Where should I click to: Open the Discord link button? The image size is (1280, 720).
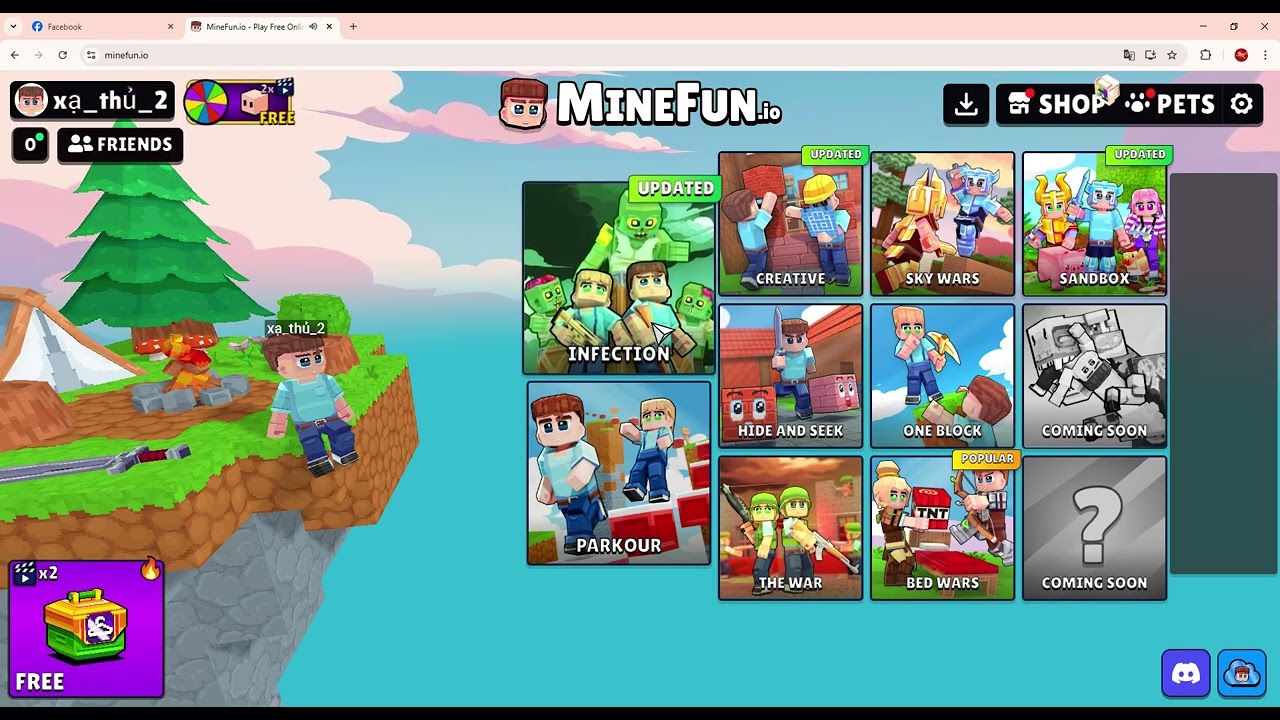click(x=1186, y=673)
